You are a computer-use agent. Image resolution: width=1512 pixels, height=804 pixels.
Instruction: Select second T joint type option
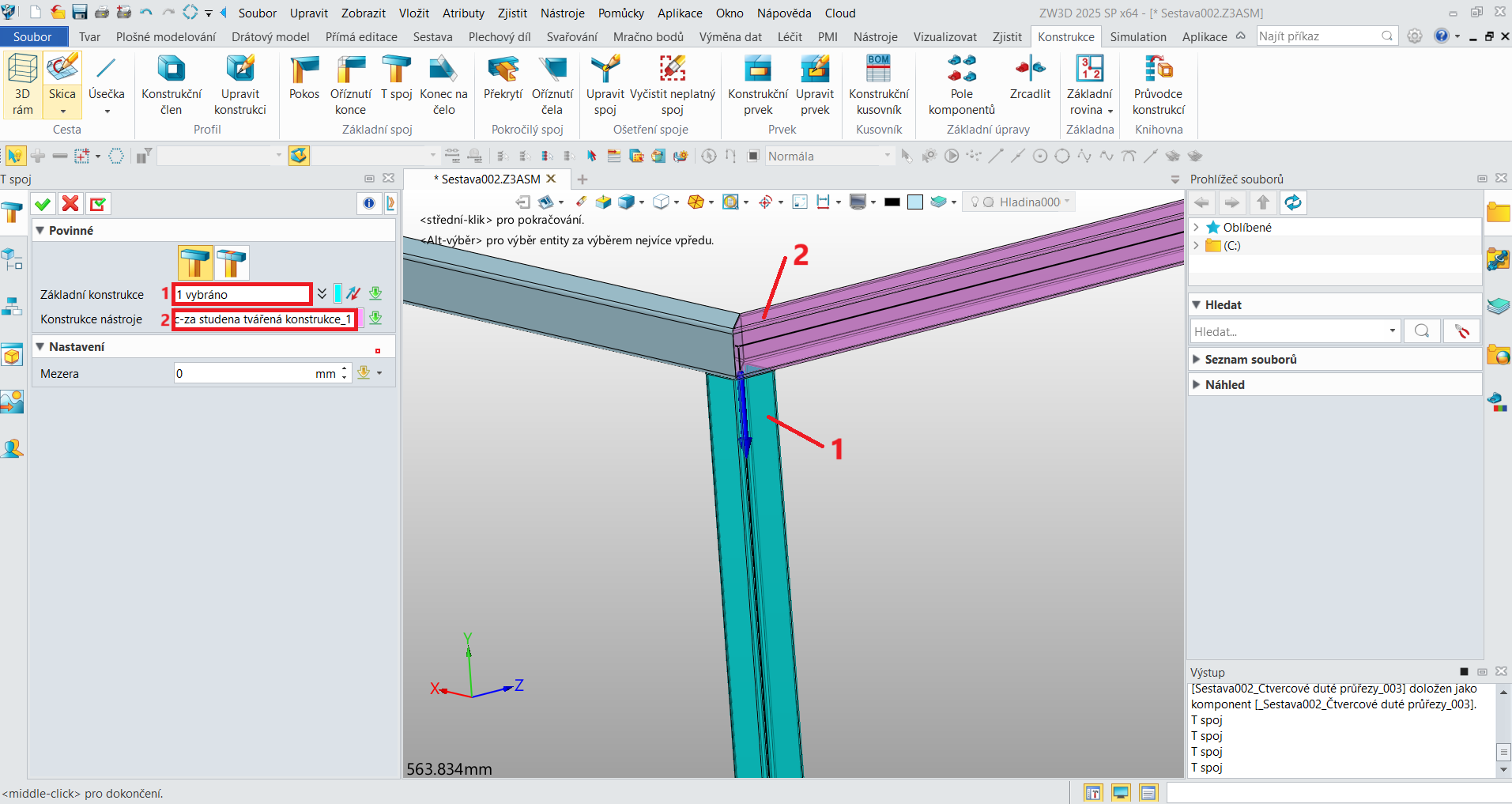(x=232, y=262)
